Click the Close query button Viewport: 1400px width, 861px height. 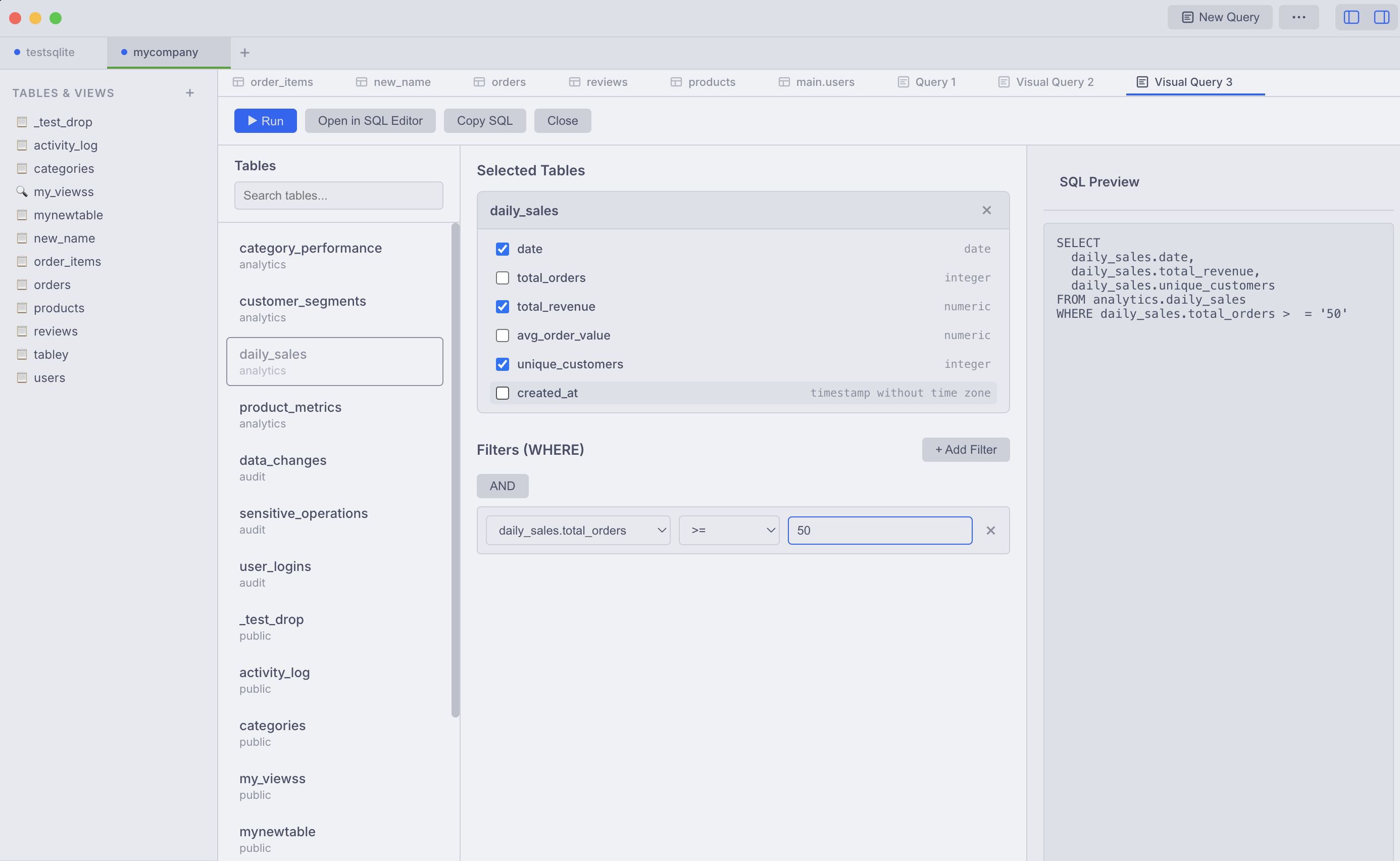[x=562, y=121]
